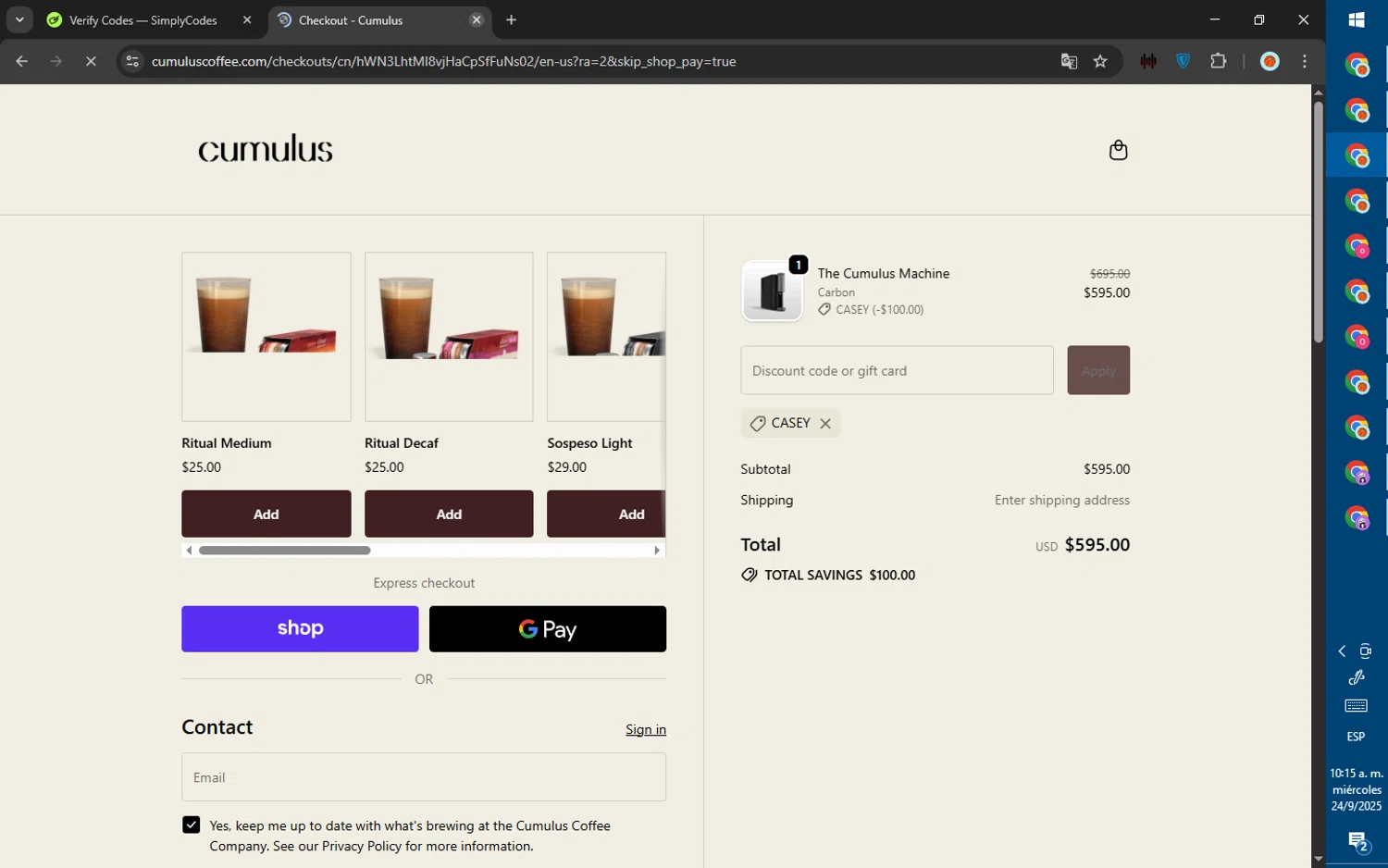
Task: Open the blue shield extension icon
Action: tap(1183, 61)
